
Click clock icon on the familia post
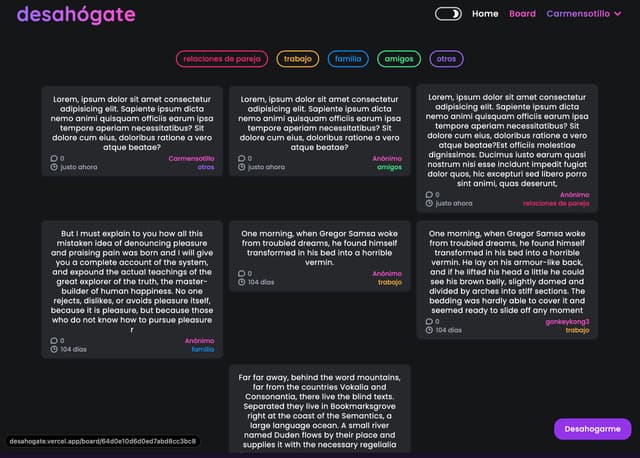pyautogui.click(x=54, y=349)
